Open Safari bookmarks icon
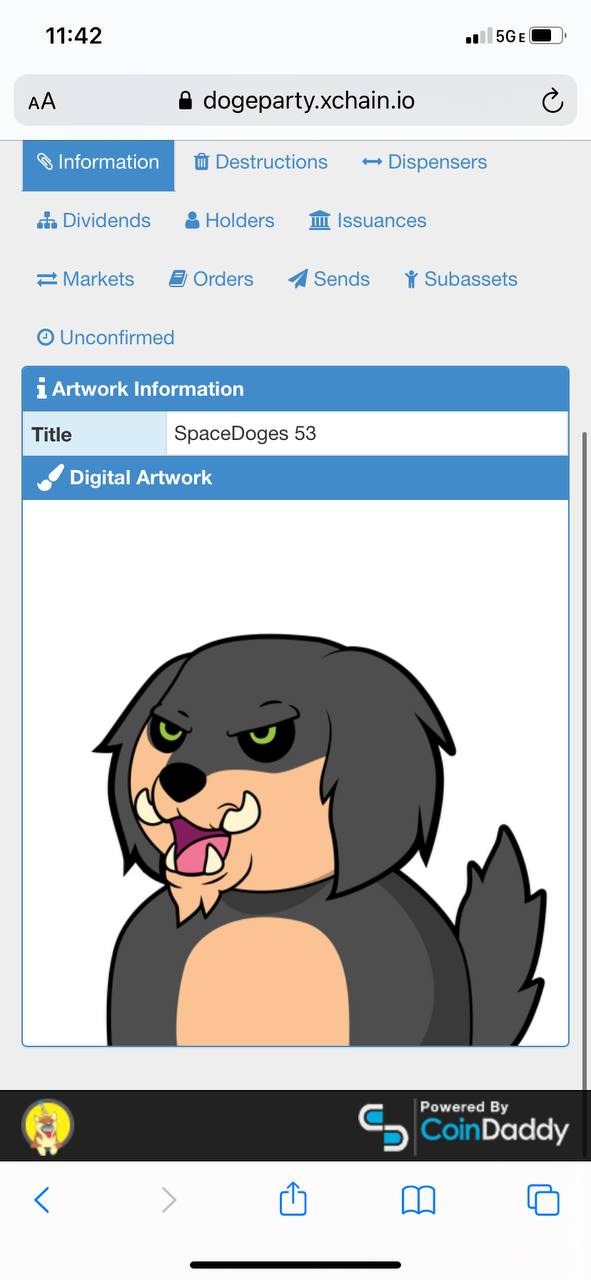Screen dimensions: 591x1280 418,1200
